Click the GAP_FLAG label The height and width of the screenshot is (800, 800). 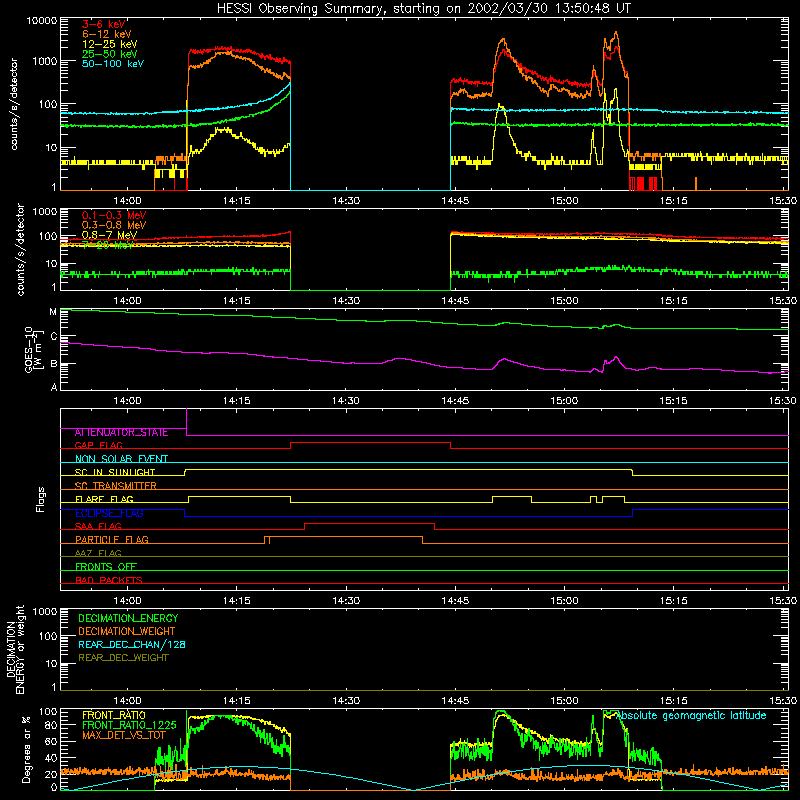(98, 445)
